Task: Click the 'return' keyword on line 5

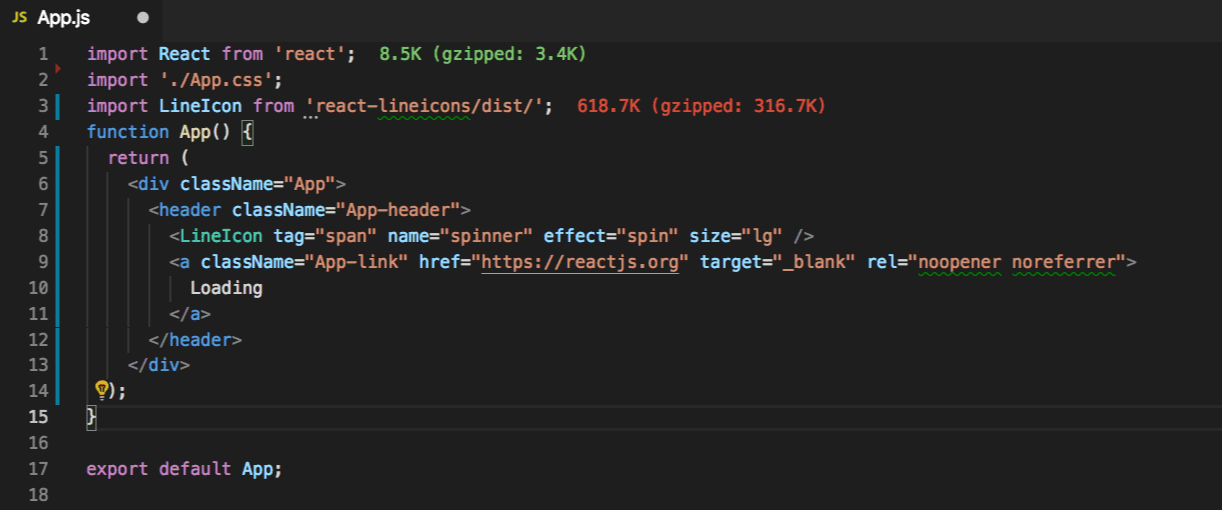Action: click(139, 158)
